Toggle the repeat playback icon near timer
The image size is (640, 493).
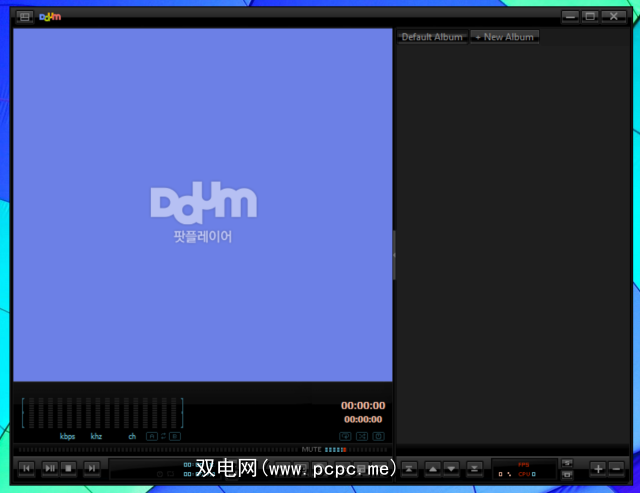tap(345, 436)
